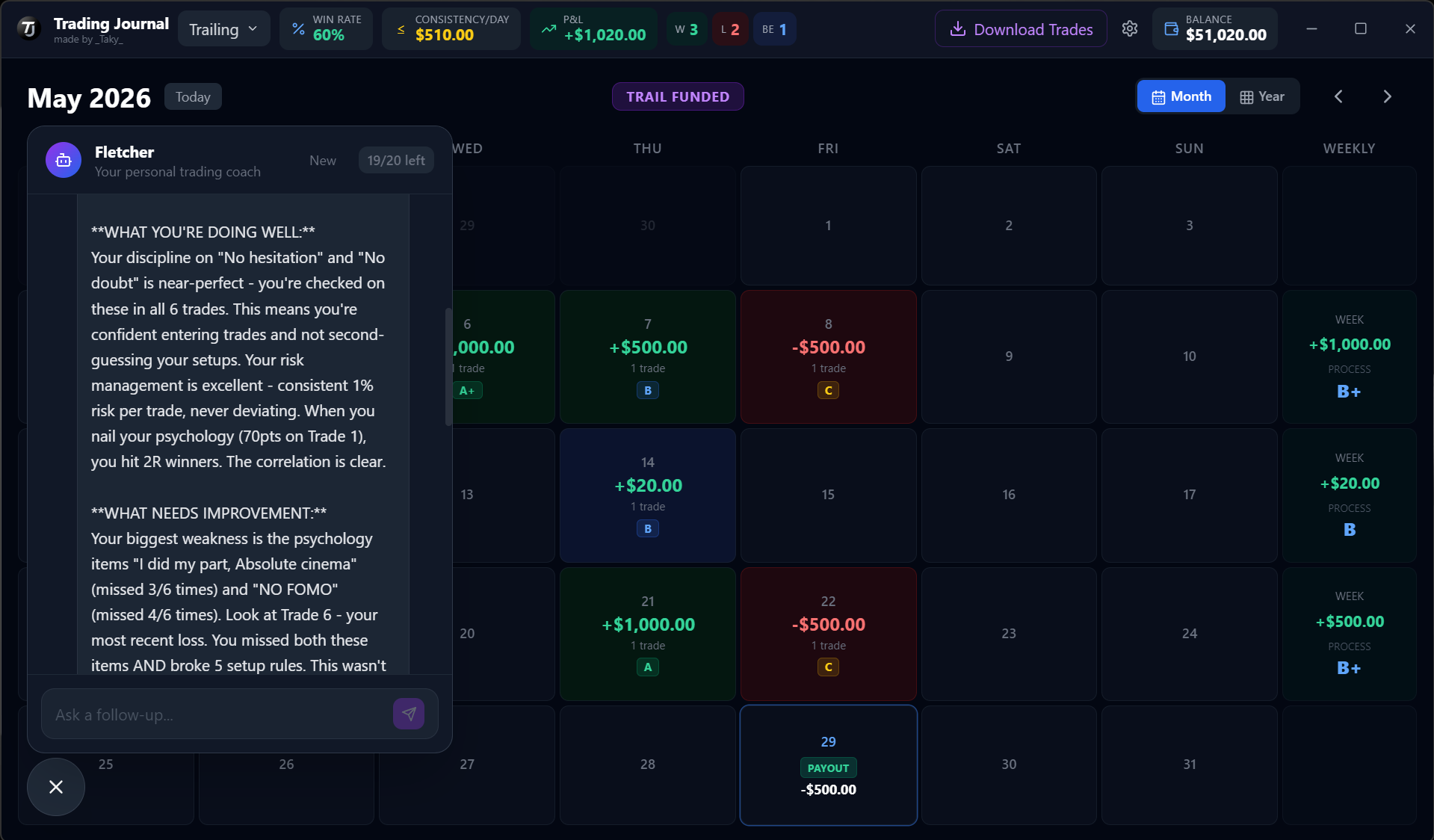Click the Fletcher coach bot avatar
Image resolution: width=1434 pixels, height=840 pixels.
pyautogui.click(x=64, y=160)
